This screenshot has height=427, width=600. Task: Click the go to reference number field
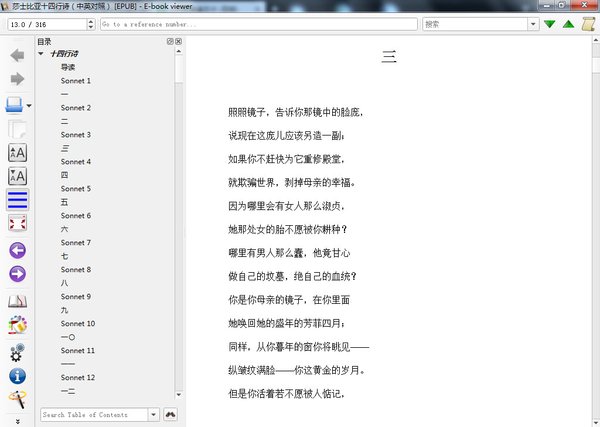pyautogui.click(x=259, y=24)
